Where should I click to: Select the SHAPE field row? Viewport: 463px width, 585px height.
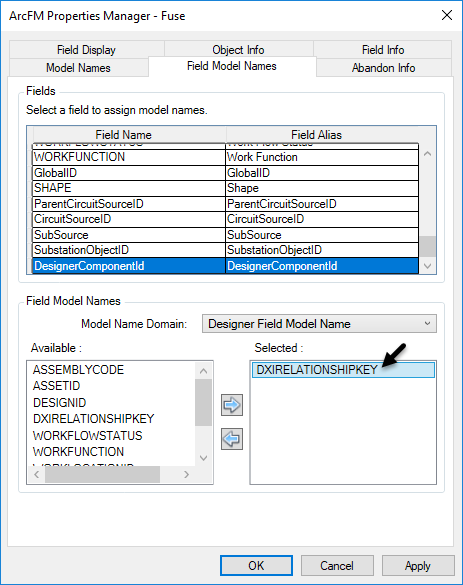click(225, 188)
